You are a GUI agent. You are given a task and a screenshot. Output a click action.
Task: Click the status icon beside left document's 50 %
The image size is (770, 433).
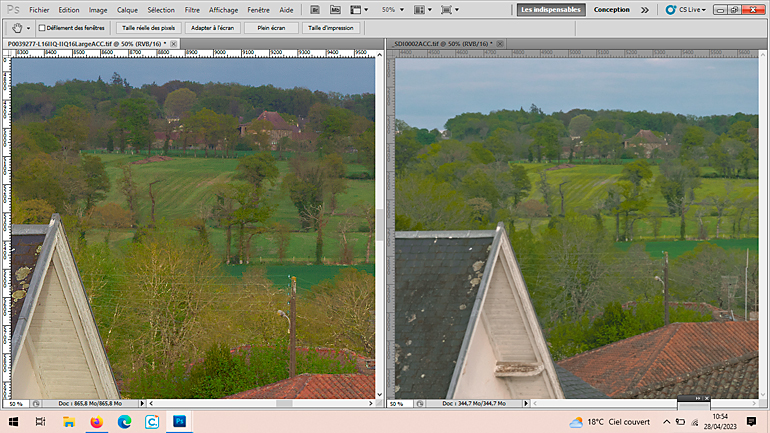coord(36,404)
